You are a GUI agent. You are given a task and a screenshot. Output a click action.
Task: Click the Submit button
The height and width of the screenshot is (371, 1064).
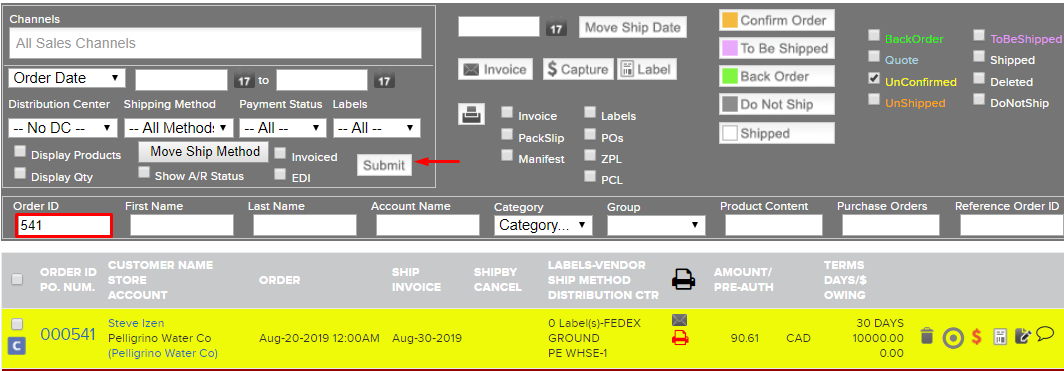[384, 165]
